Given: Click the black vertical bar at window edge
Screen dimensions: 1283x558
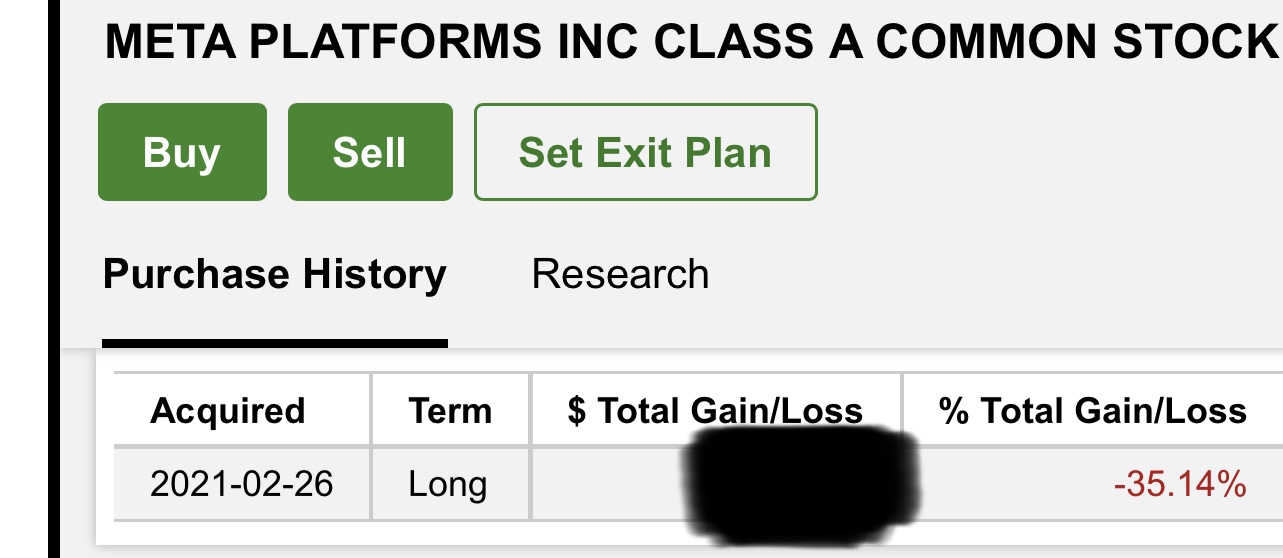Looking at the screenshot, I should [53, 279].
